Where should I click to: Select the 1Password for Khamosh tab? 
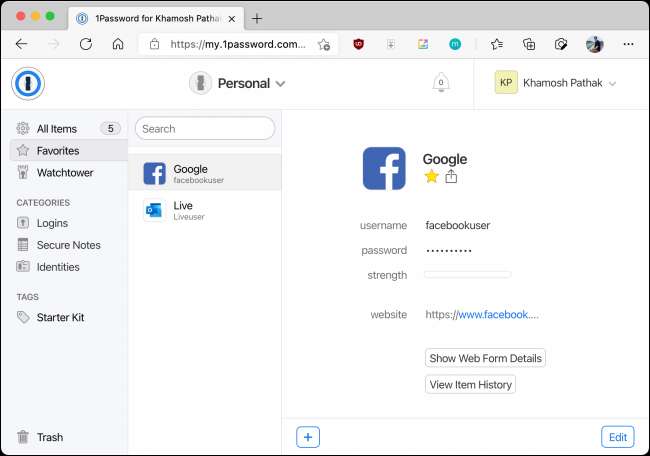[156, 18]
